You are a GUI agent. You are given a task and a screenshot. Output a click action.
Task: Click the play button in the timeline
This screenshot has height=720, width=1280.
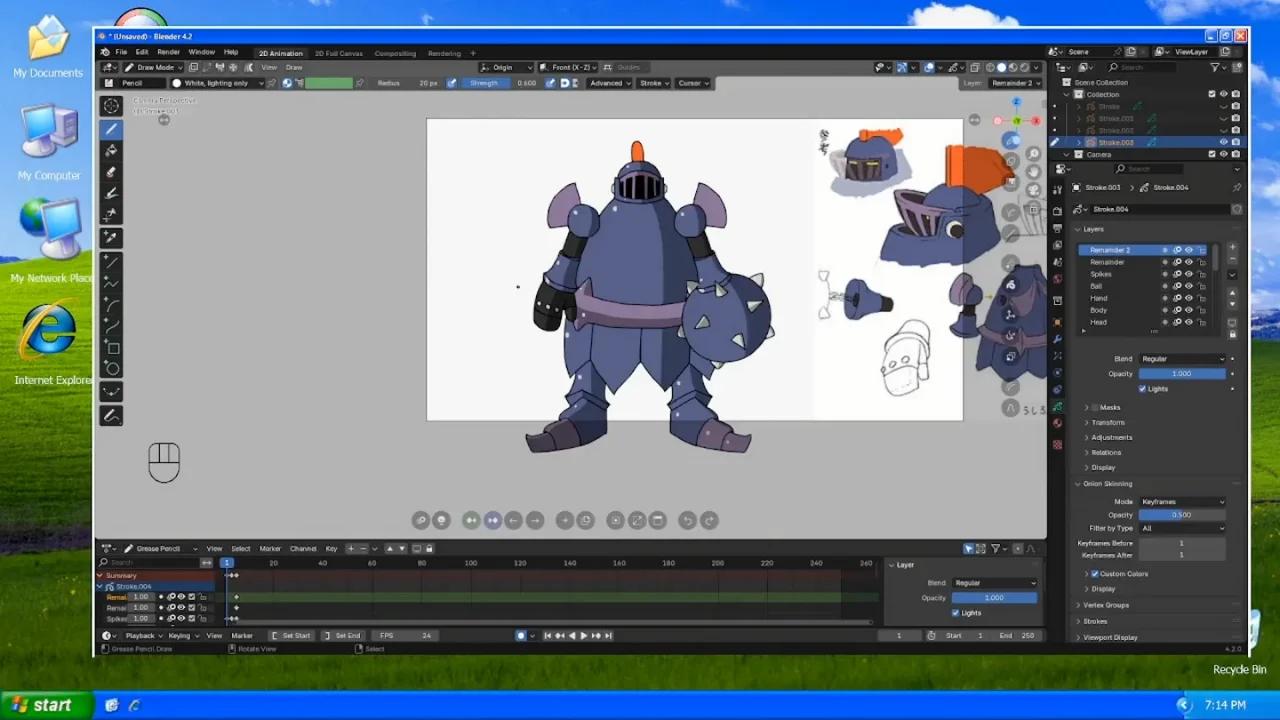coord(583,635)
